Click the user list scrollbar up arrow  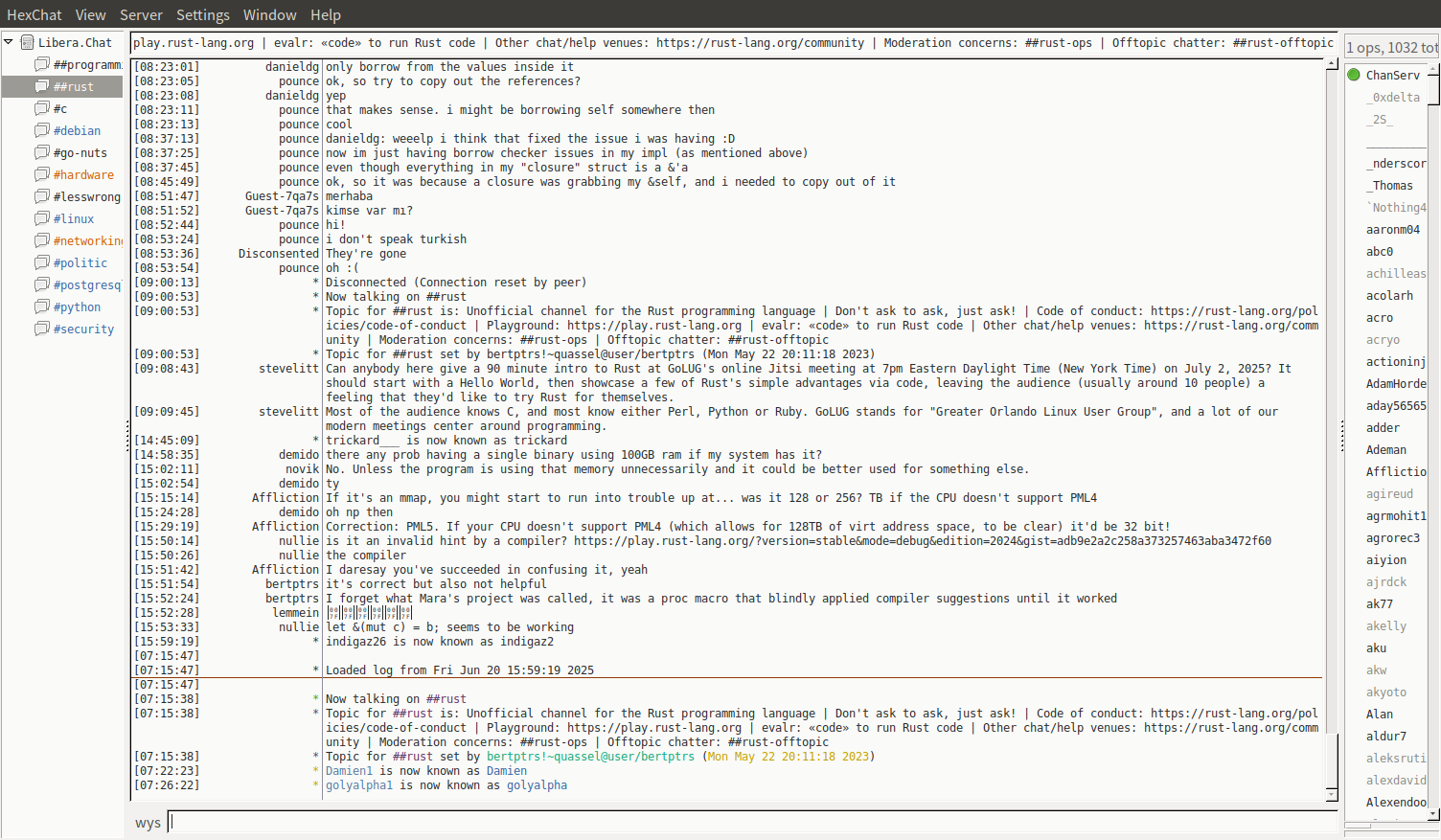1433,68
